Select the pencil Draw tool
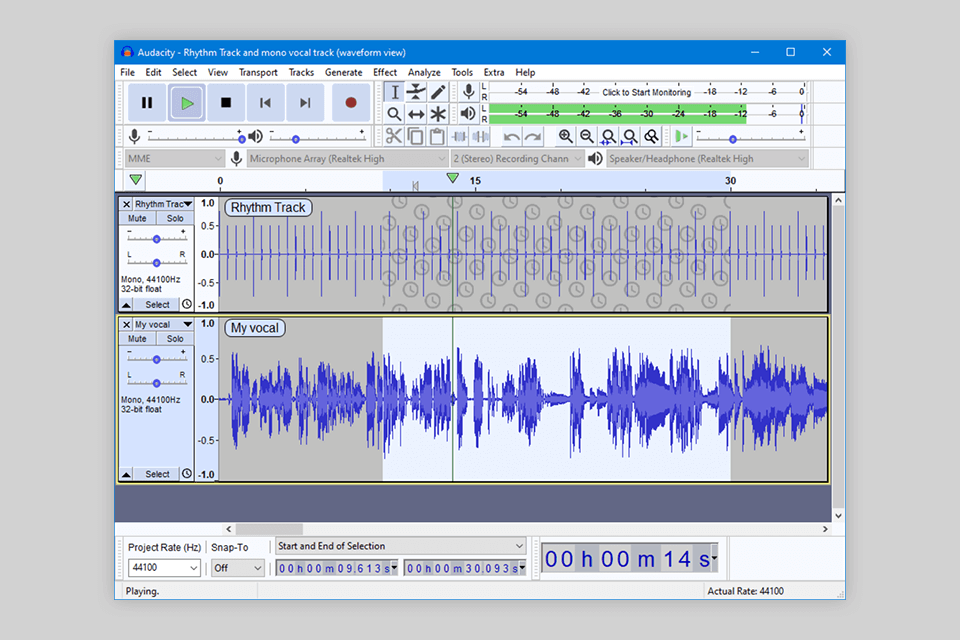The image size is (960, 640). tap(438, 92)
